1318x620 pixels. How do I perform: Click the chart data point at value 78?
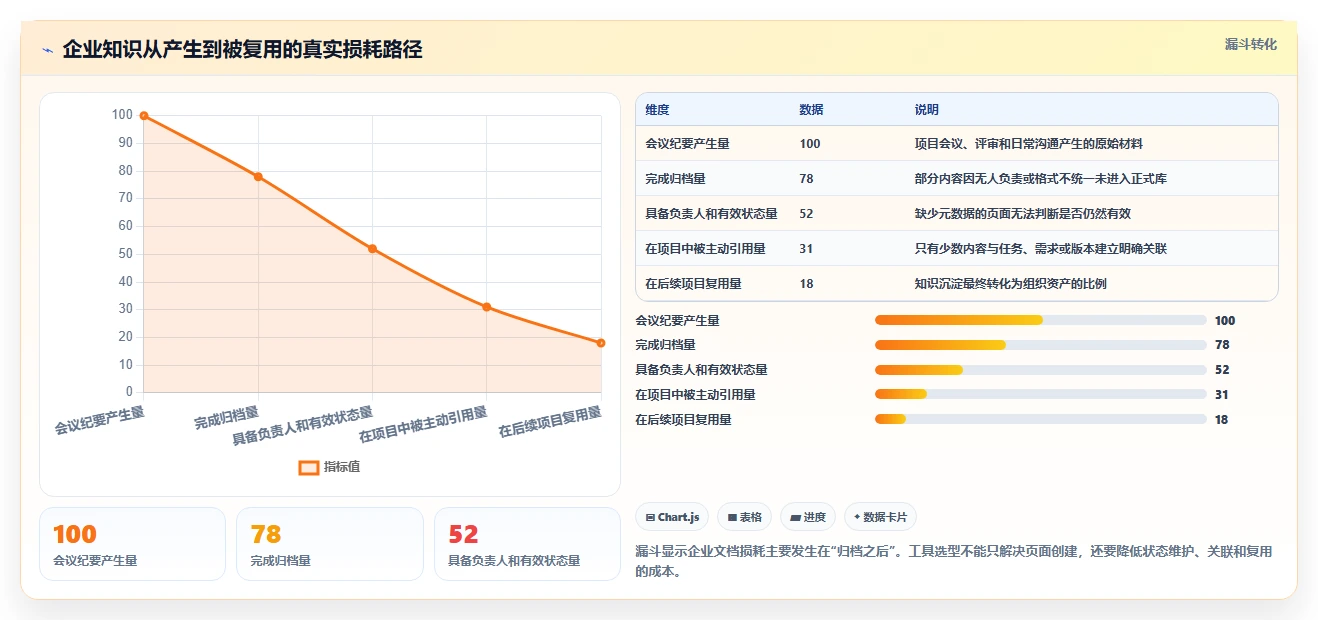(x=258, y=177)
